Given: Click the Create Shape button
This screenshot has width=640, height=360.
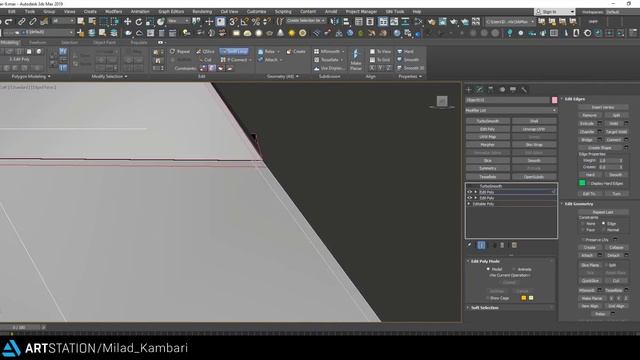Looking at the screenshot, I should [600, 148].
